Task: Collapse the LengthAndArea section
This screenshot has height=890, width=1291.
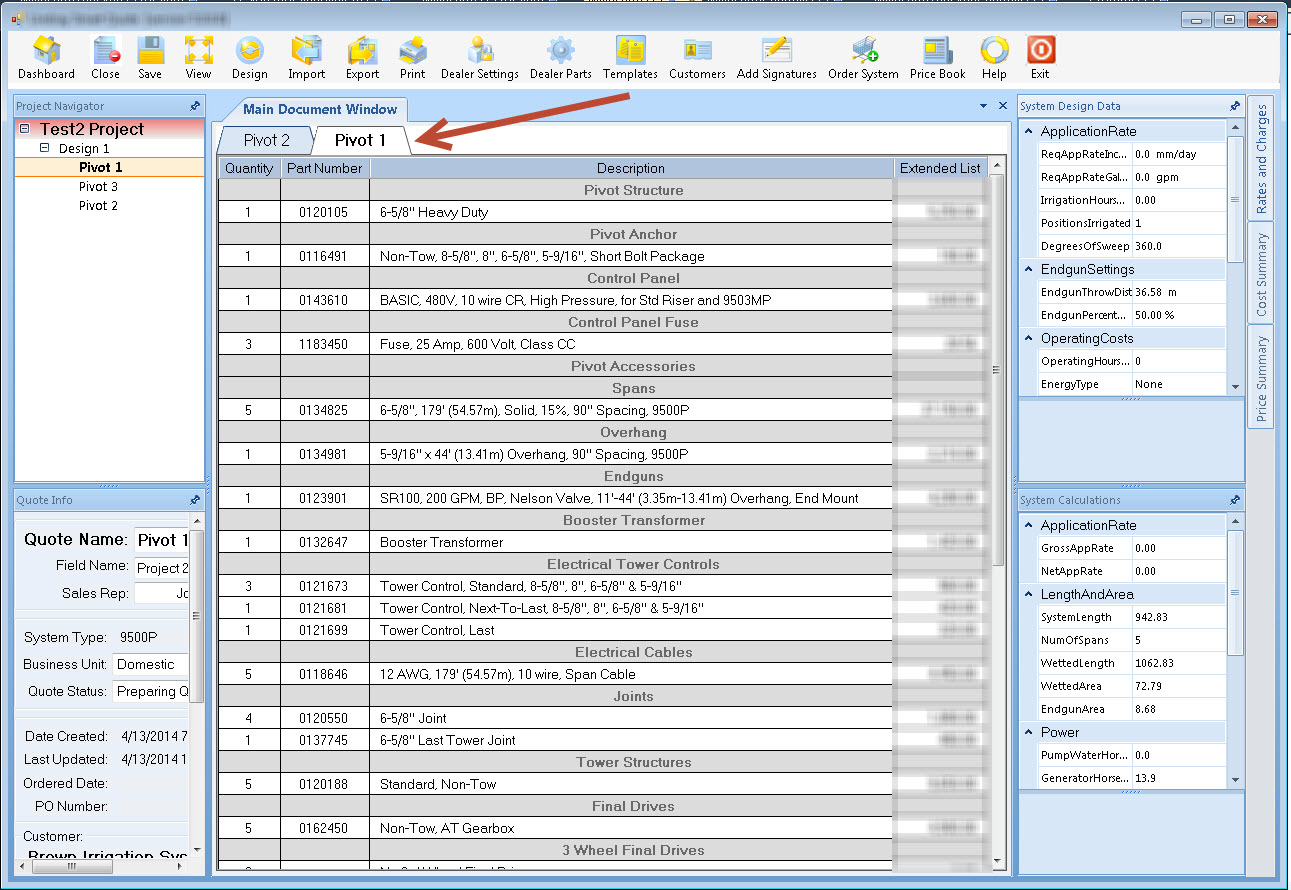Action: (1029, 594)
